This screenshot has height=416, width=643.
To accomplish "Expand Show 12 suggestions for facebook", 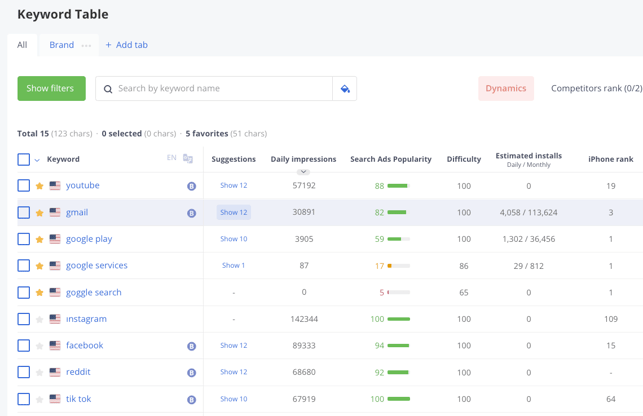I will [x=234, y=345].
